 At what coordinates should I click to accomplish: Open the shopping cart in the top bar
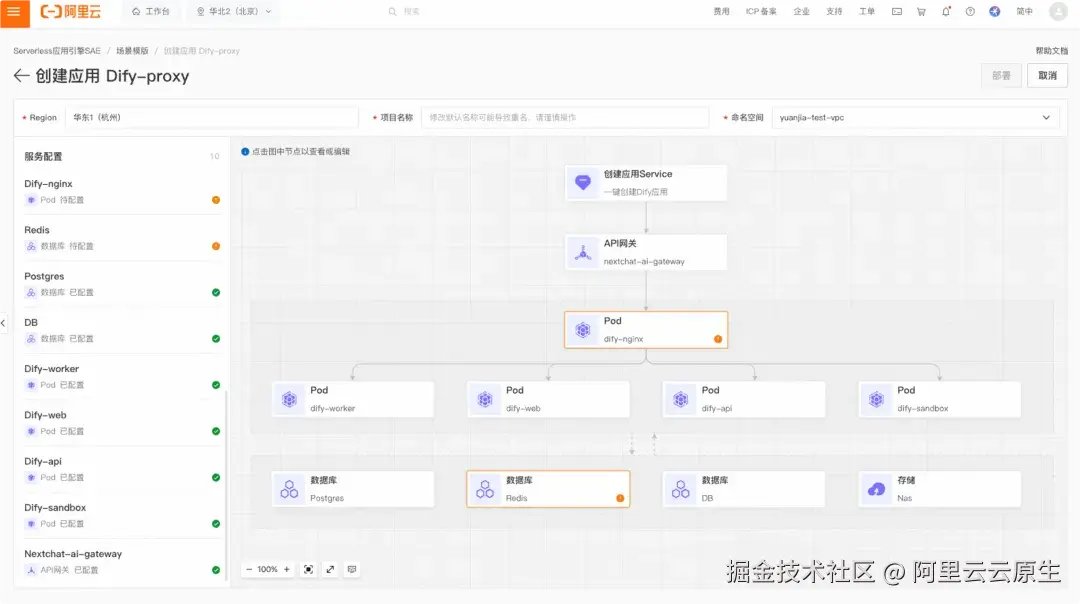tap(921, 11)
